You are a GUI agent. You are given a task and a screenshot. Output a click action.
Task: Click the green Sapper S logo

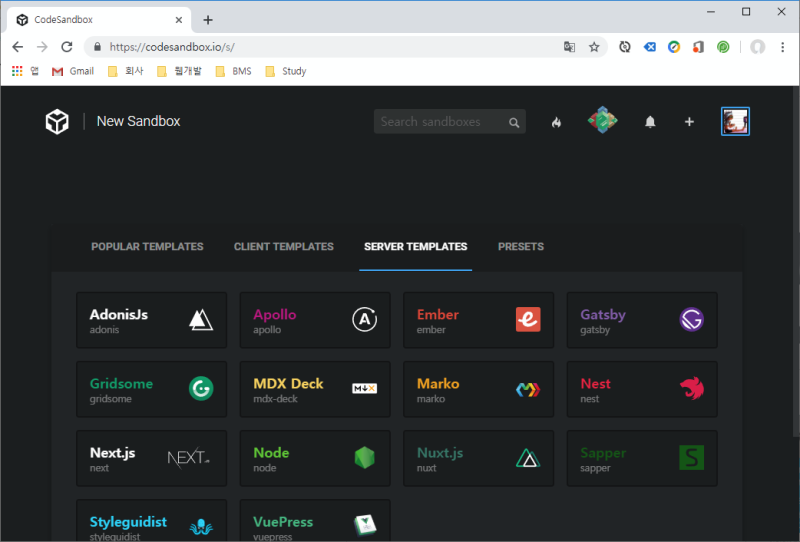click(691, 458)
